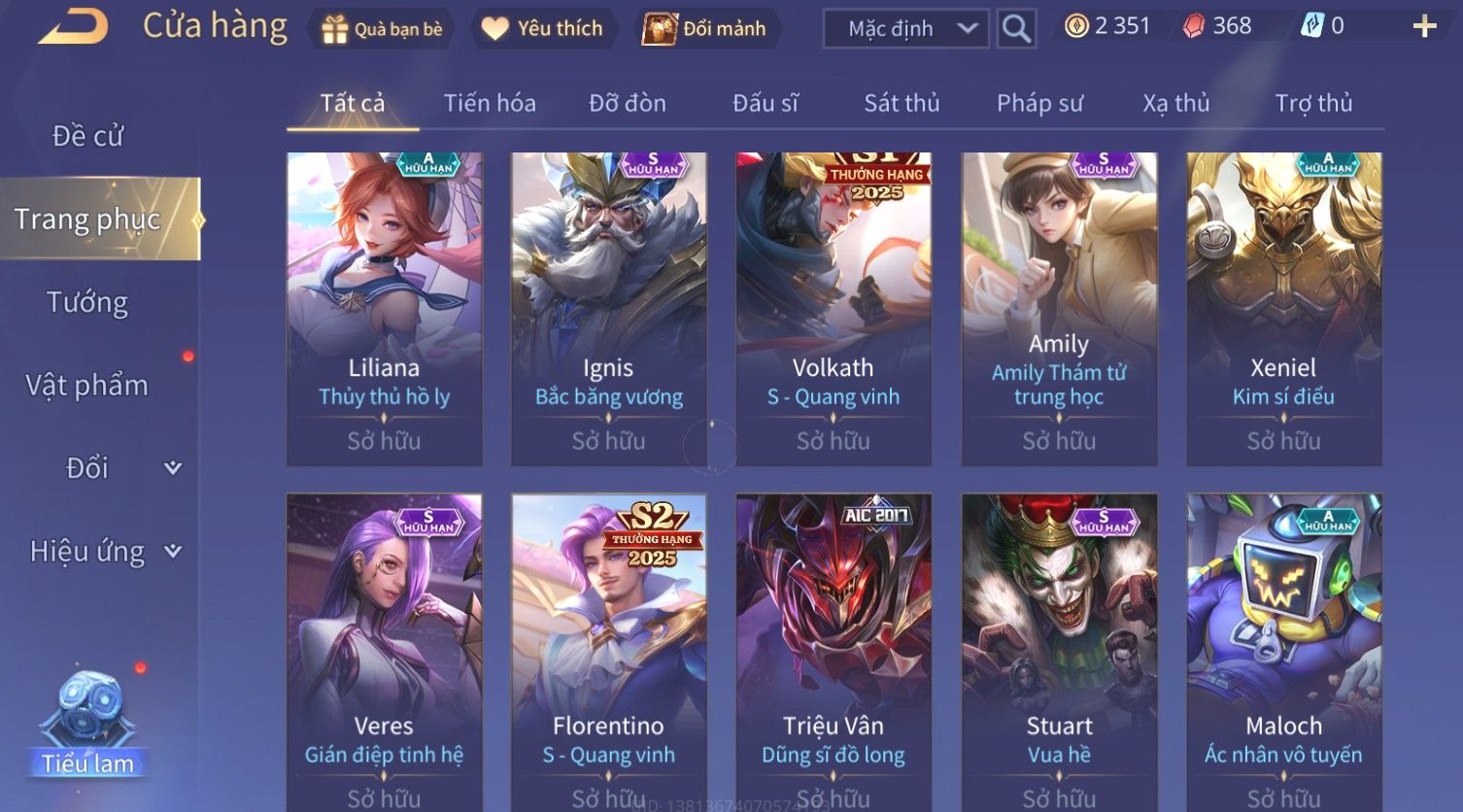Tap the red ruby currency icon
The image size is (1463, 812).
1193,26
